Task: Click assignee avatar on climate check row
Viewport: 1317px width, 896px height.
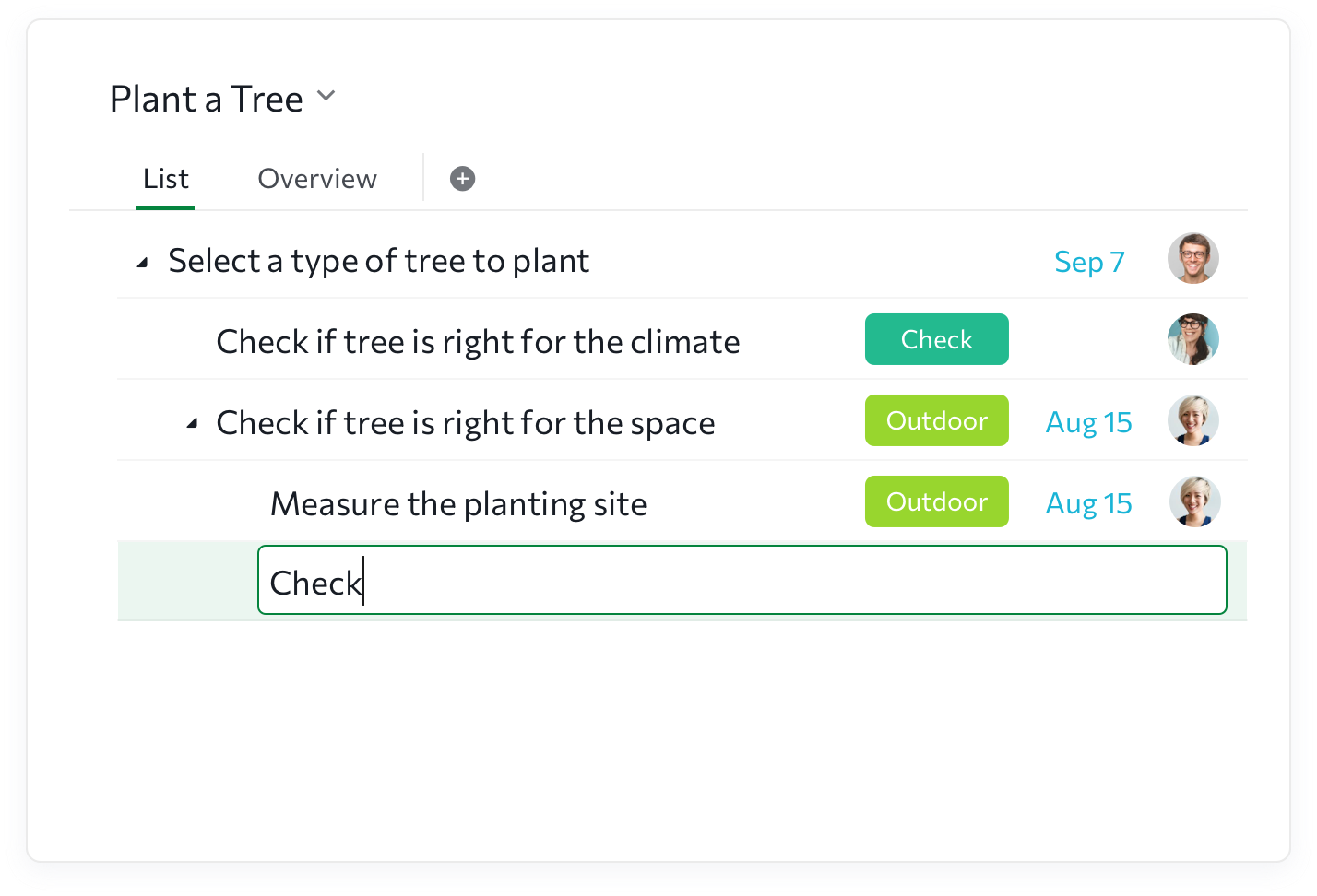Action: pyautogui.click(x=1192, y=339)
